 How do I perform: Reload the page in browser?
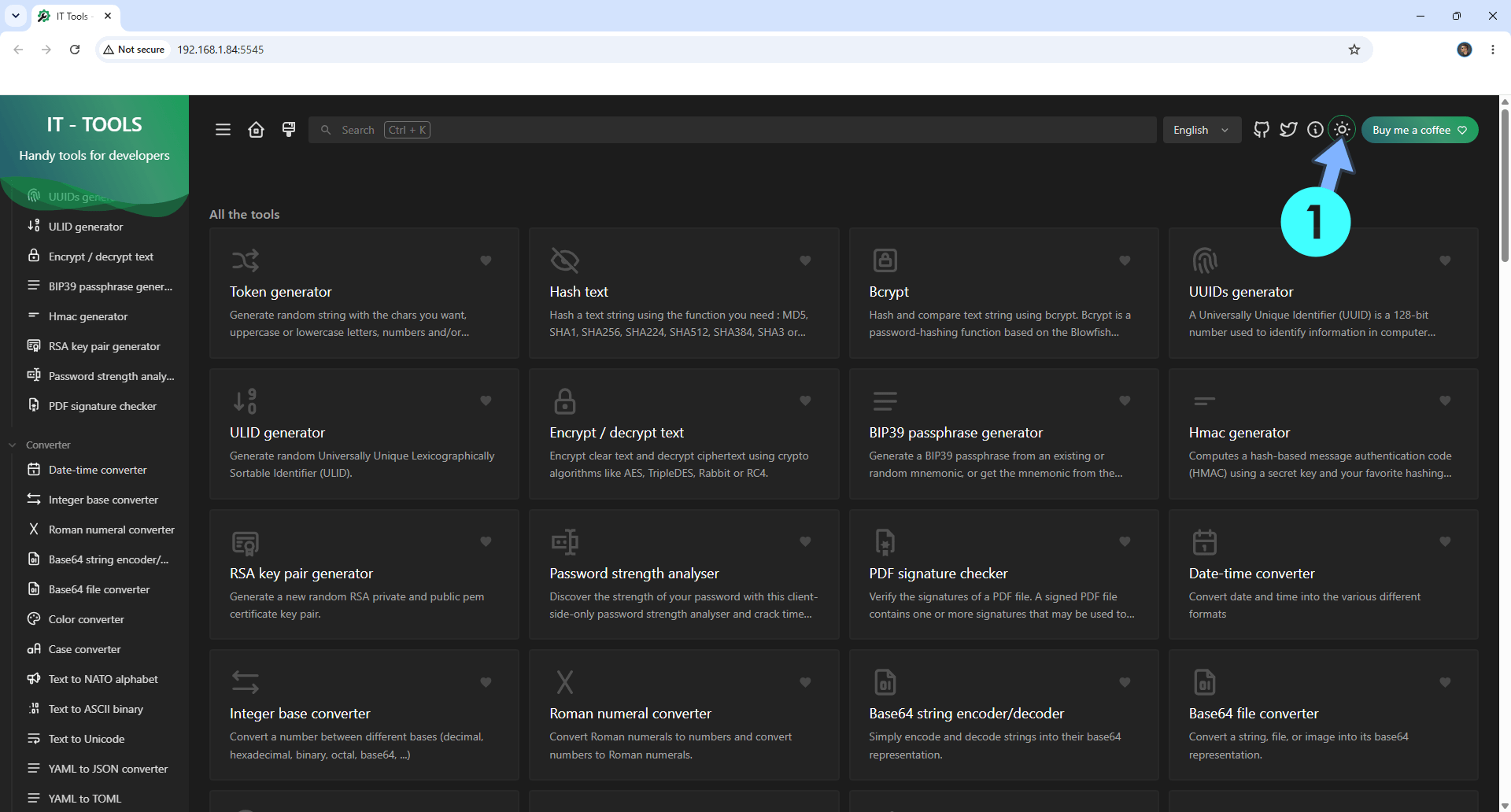pyautogui.click(x=75, y=50)
